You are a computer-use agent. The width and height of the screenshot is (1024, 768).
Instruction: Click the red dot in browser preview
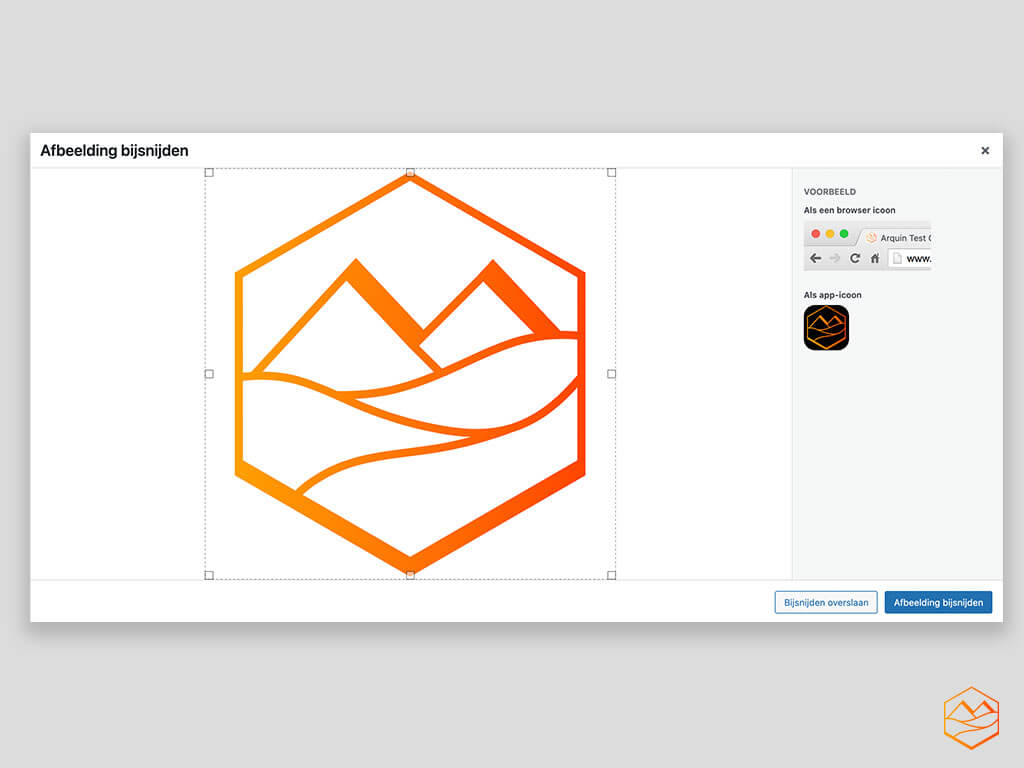click(816, 234)
